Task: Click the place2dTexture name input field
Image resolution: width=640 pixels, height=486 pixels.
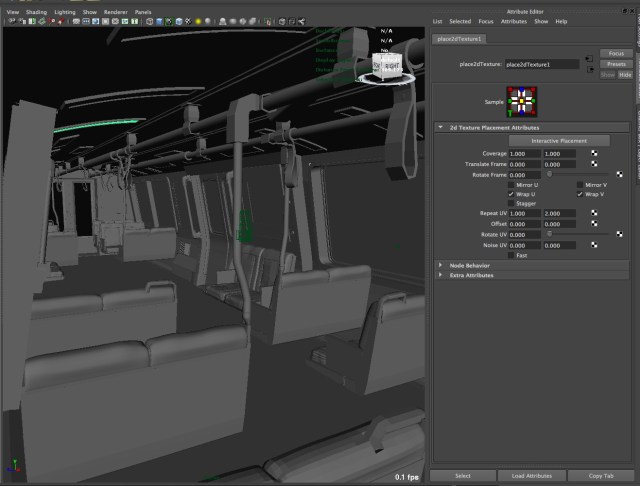Action: [541, 64]
